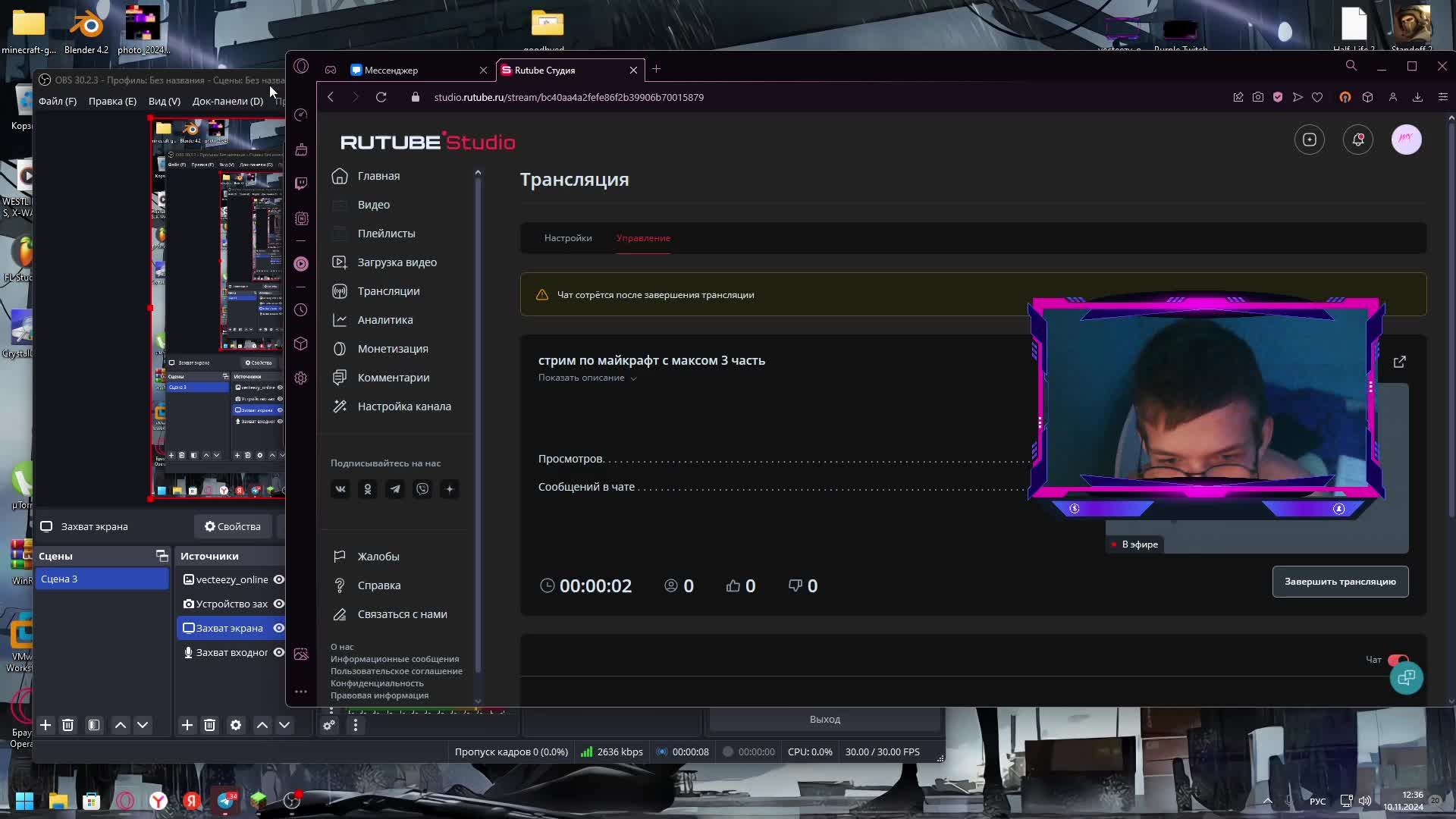Reload the Rutube Studio page
The image size is (1456, 819).
click(x=381, y=97)
